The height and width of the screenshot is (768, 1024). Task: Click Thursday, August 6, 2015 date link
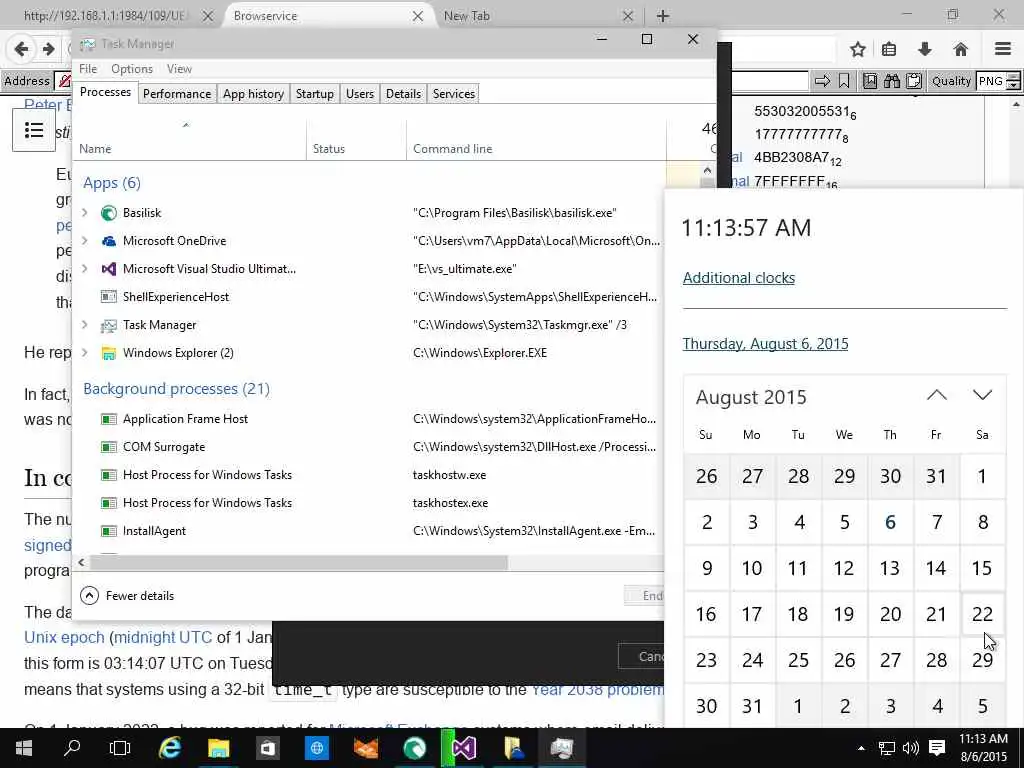(x=765, y=344)
